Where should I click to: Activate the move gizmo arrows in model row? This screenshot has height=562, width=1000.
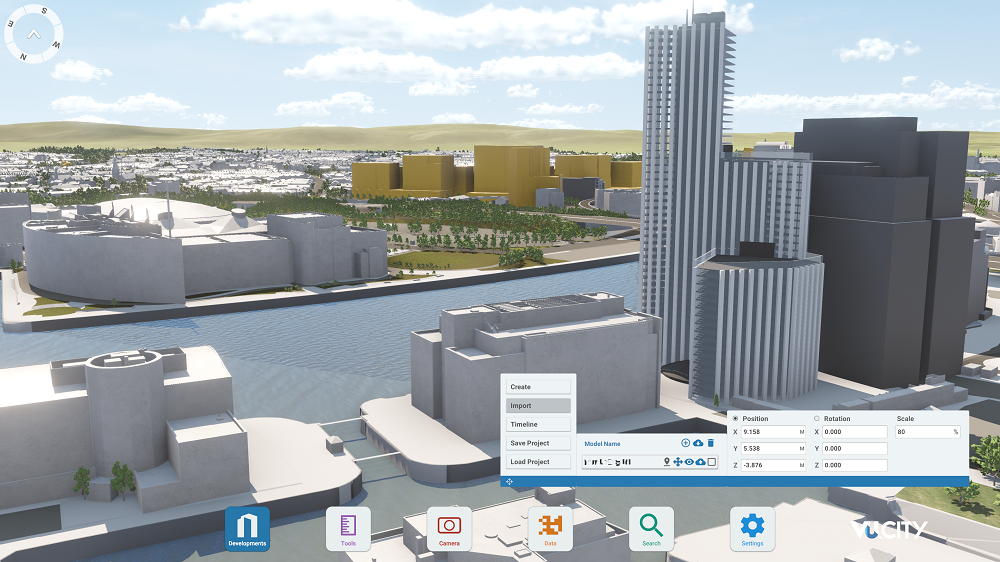(x=677, y=461)
